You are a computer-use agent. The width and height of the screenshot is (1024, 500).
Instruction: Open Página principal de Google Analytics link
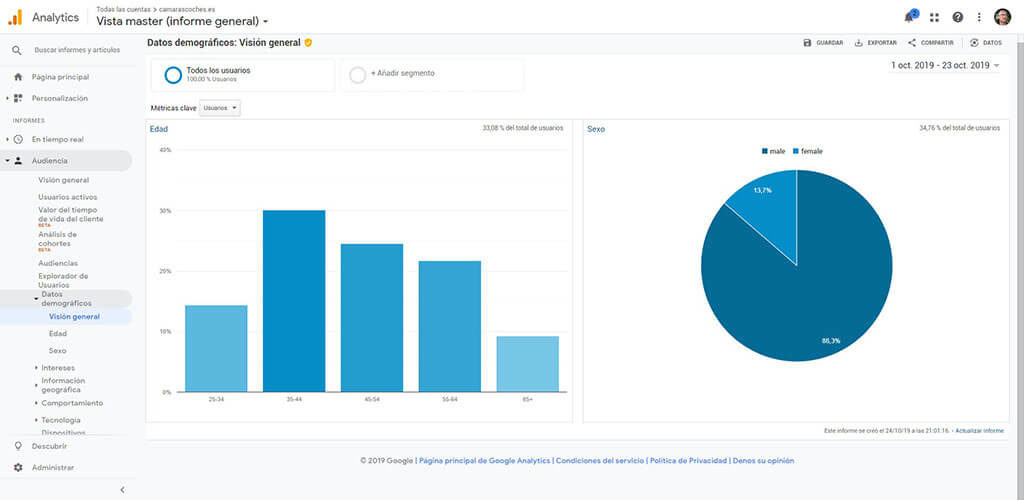point(485,461)
